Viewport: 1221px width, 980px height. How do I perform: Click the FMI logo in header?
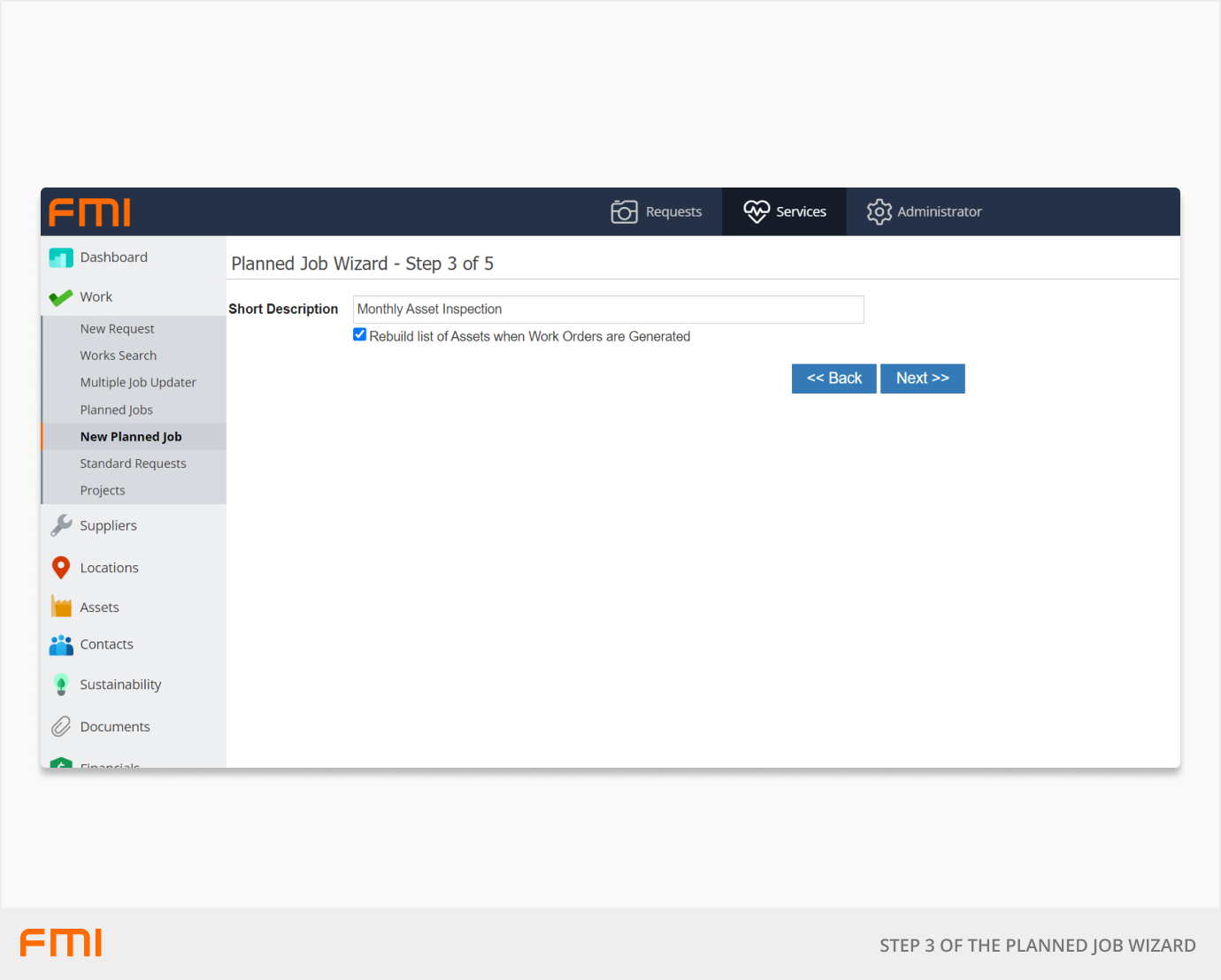tap(90, 212)
